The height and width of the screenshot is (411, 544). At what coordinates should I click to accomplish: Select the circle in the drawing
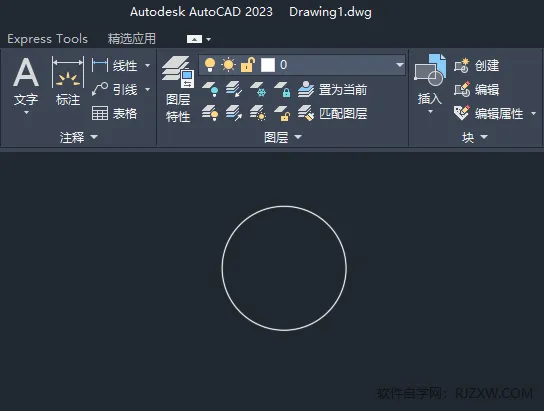coord(284,206)
